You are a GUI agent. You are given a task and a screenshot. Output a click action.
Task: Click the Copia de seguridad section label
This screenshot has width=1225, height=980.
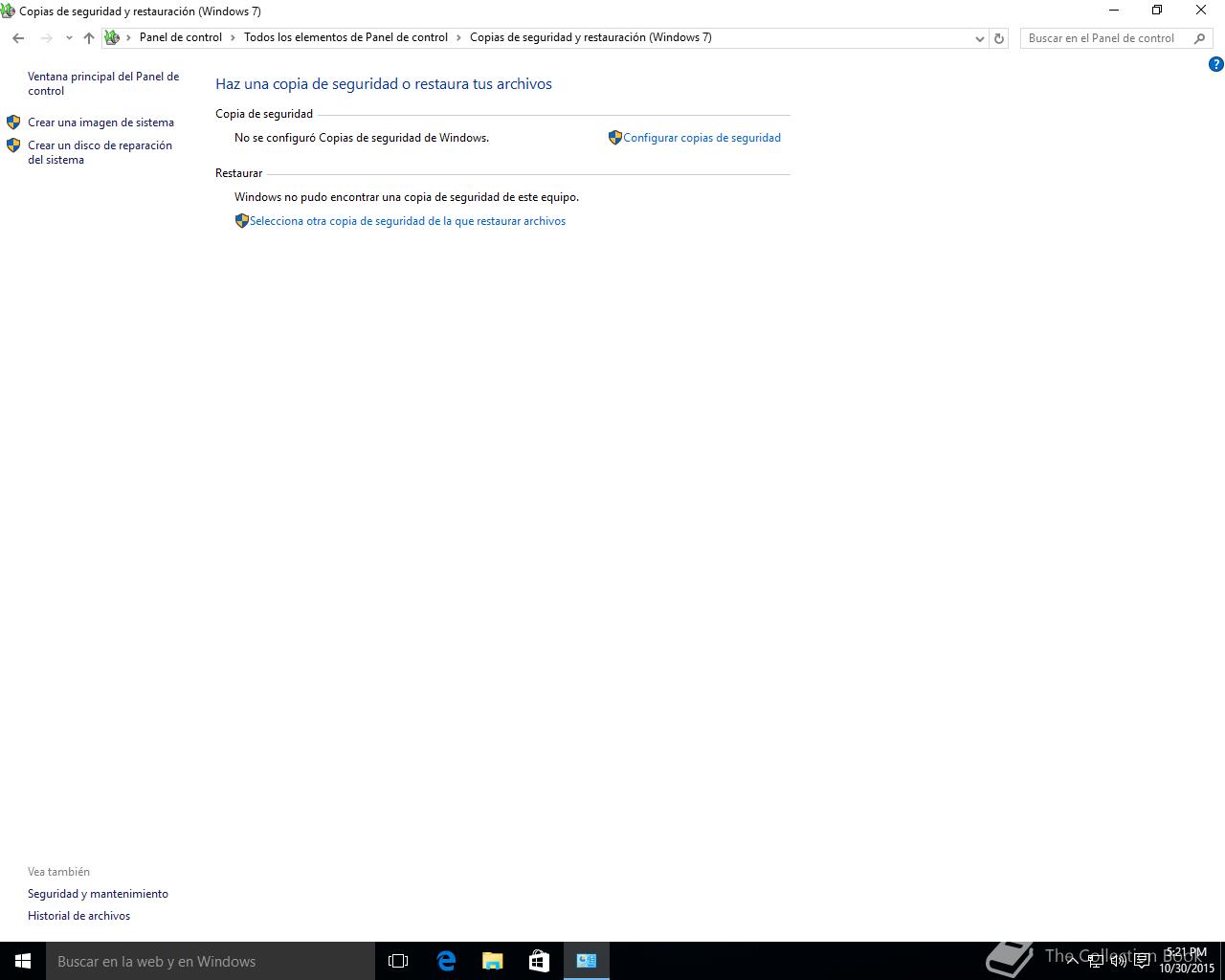coord(264,114)
